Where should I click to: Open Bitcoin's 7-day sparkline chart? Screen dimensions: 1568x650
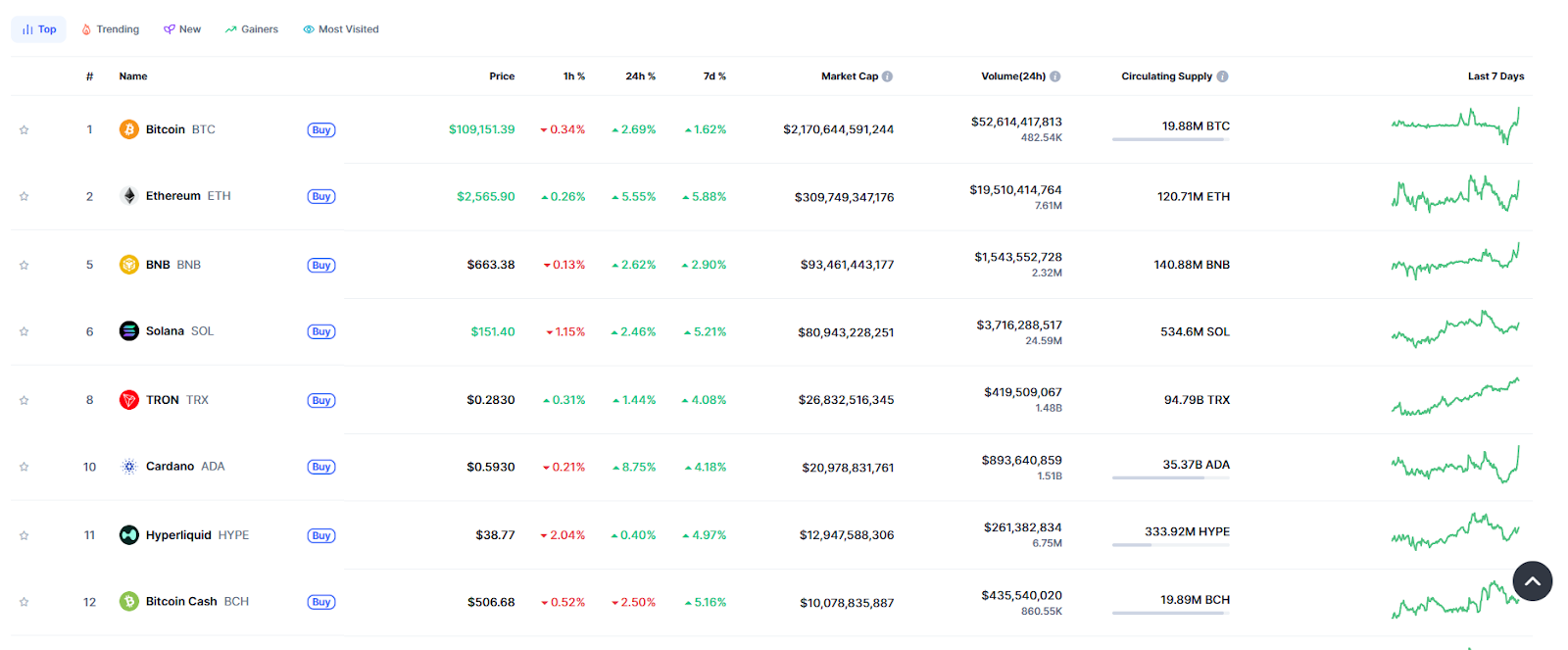(x=1455, y=126)
